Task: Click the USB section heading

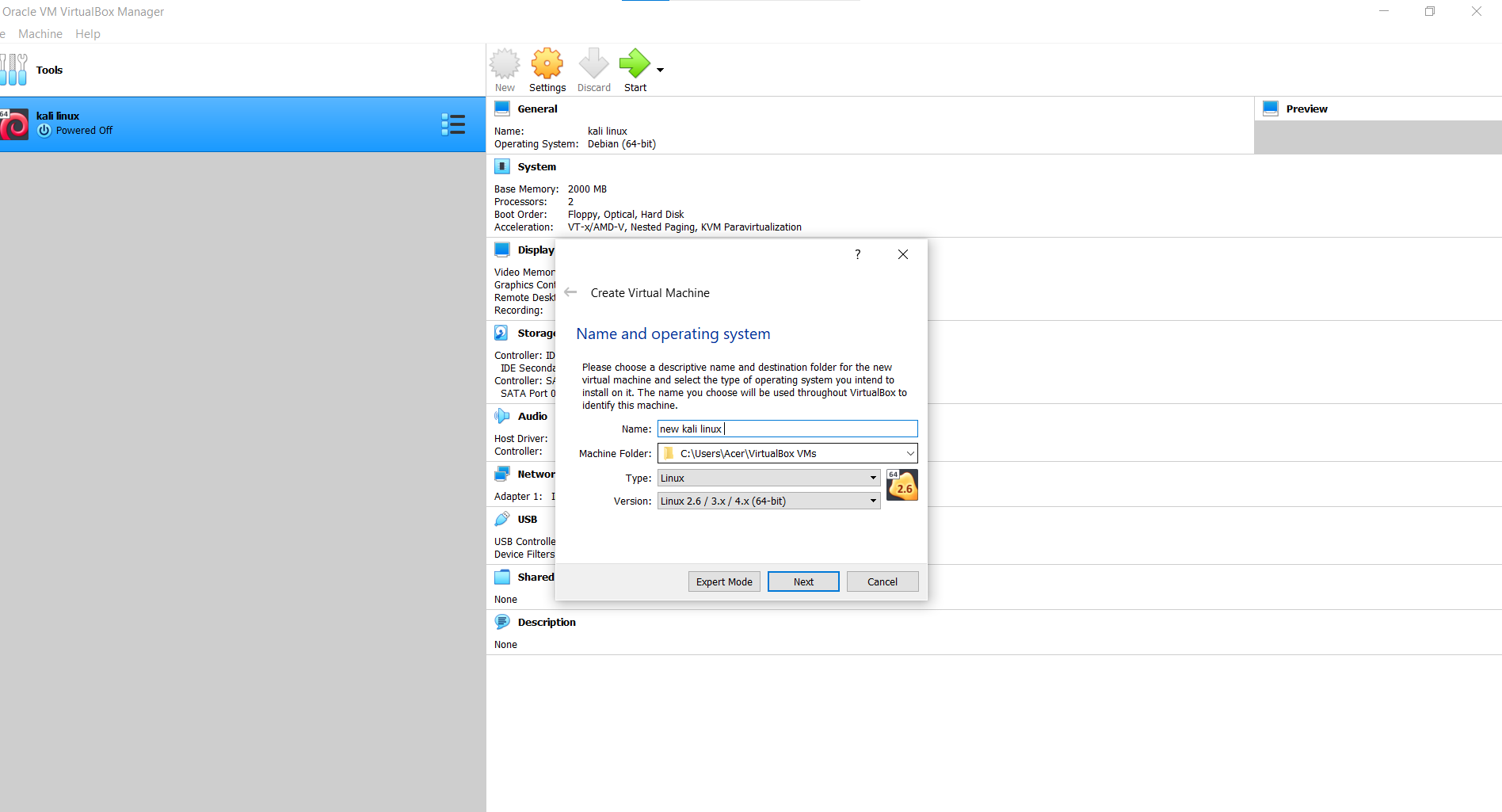Action: [527, 519]
